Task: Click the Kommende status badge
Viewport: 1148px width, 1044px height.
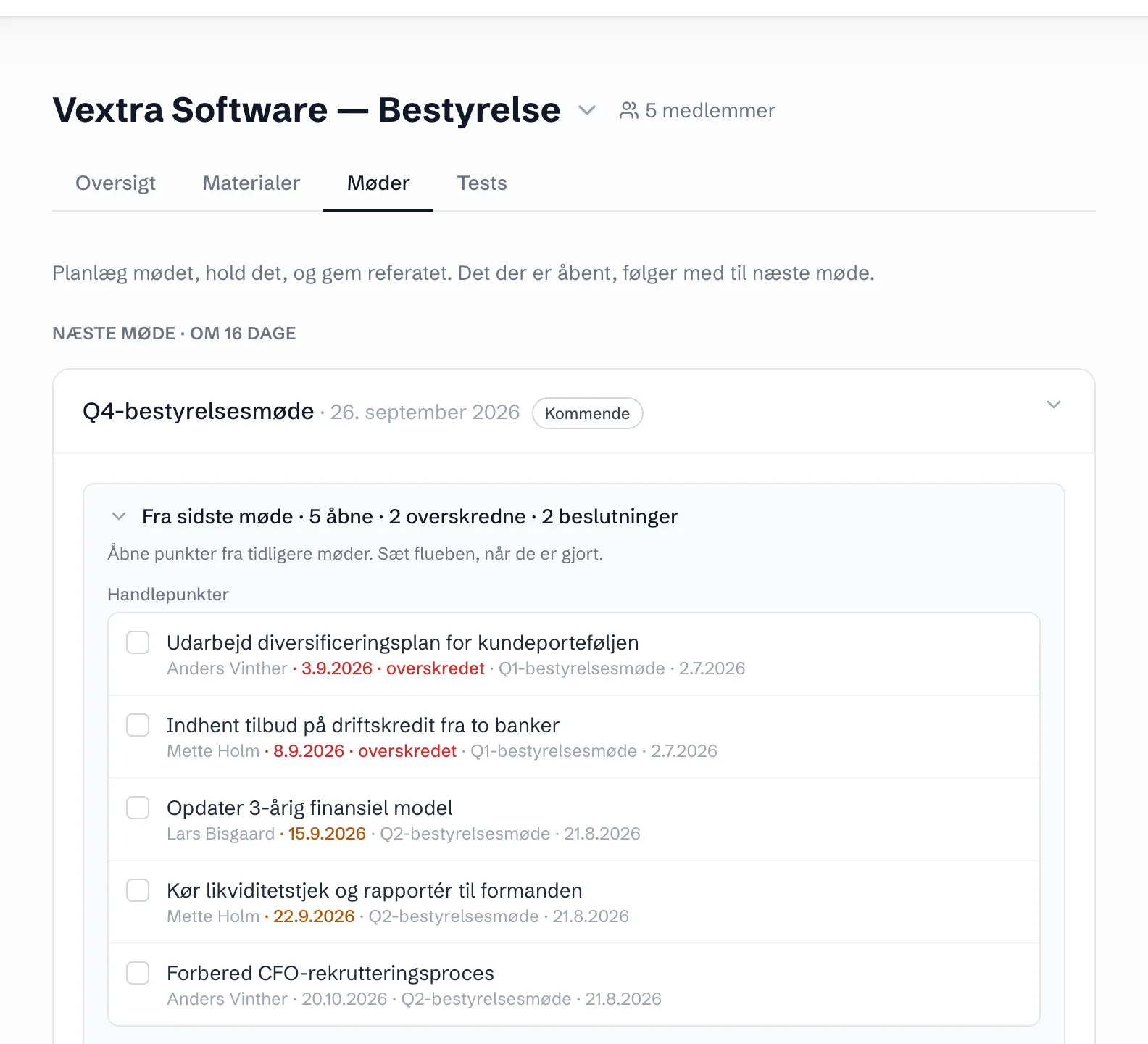Action: (x=587, y=413)
